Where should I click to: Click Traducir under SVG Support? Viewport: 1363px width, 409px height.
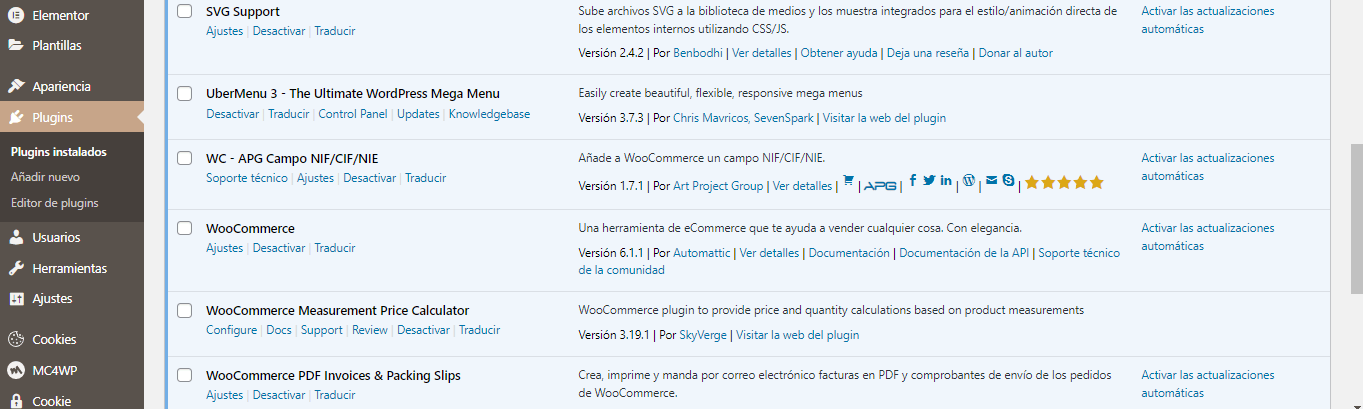click(x=334, y=31)
